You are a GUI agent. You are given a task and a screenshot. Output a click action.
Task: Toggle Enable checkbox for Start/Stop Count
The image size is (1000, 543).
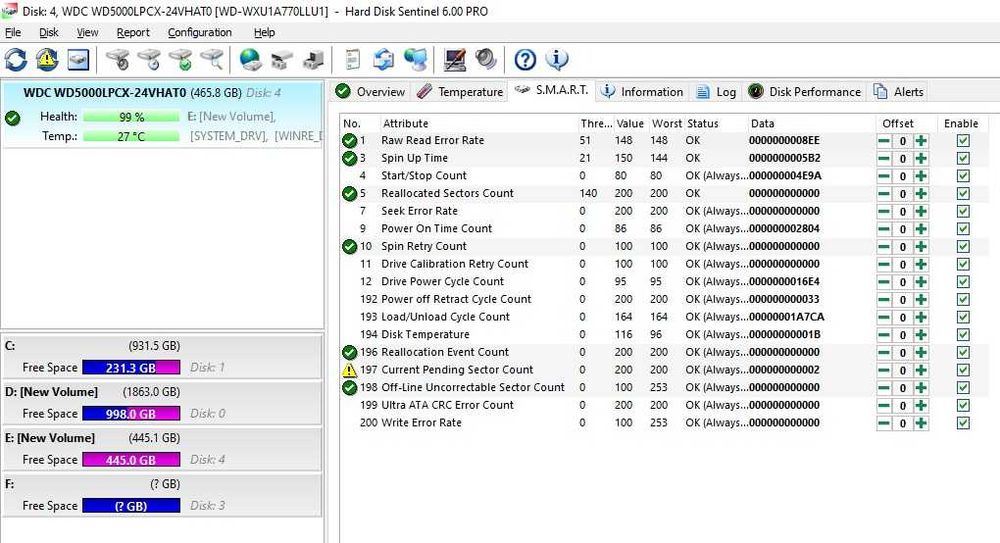[963, 175]
